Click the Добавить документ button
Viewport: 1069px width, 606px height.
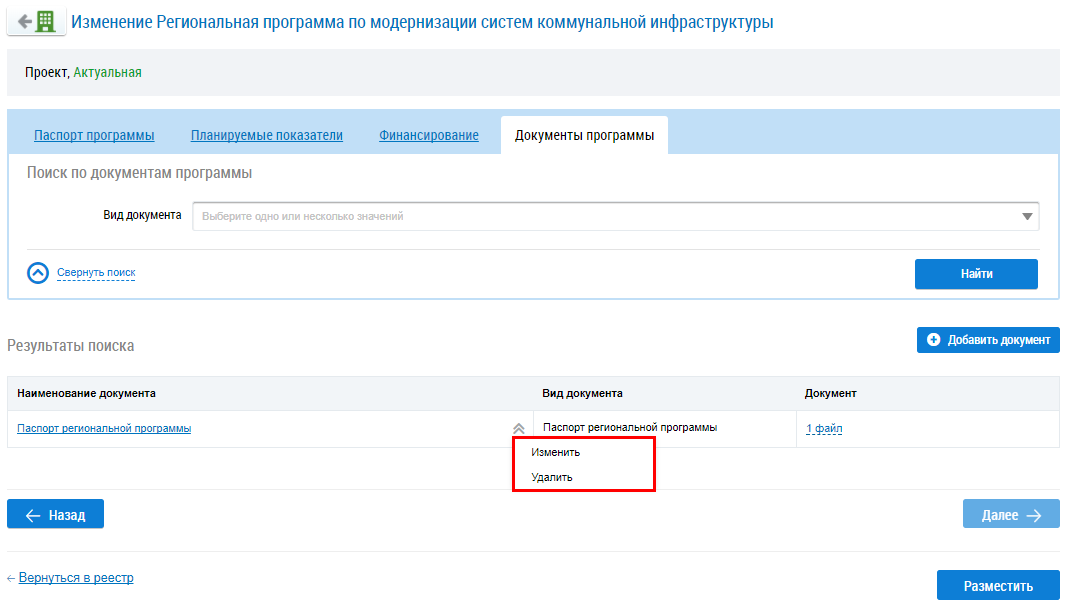coord(988,340)
